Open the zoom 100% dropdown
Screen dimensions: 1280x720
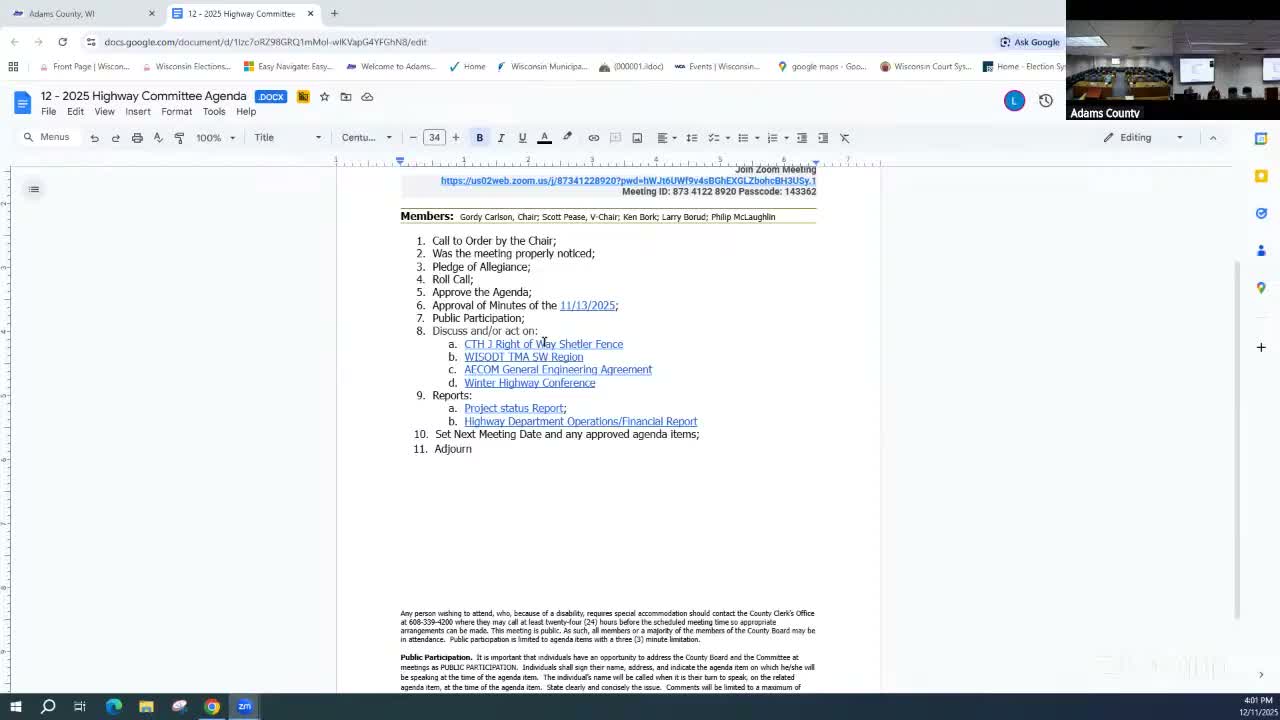point(216,138)
